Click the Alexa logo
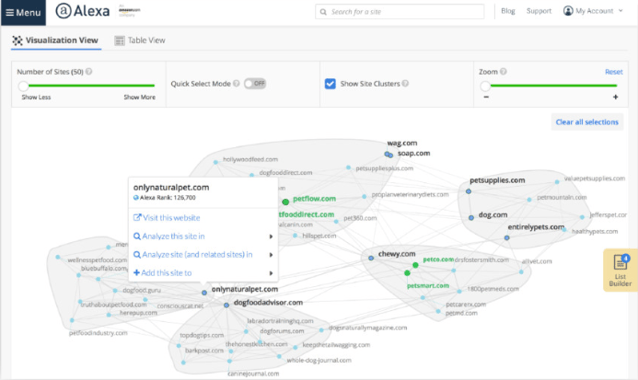 coord(83,11)
